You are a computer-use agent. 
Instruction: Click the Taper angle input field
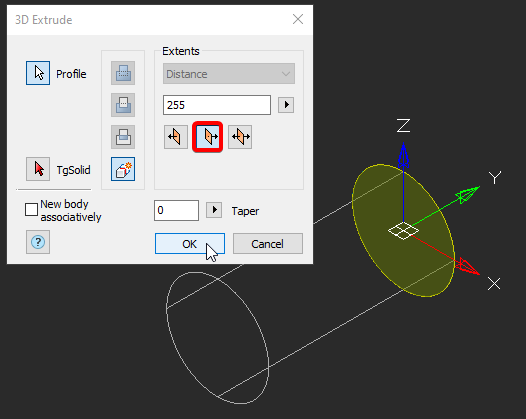(176, 210)
